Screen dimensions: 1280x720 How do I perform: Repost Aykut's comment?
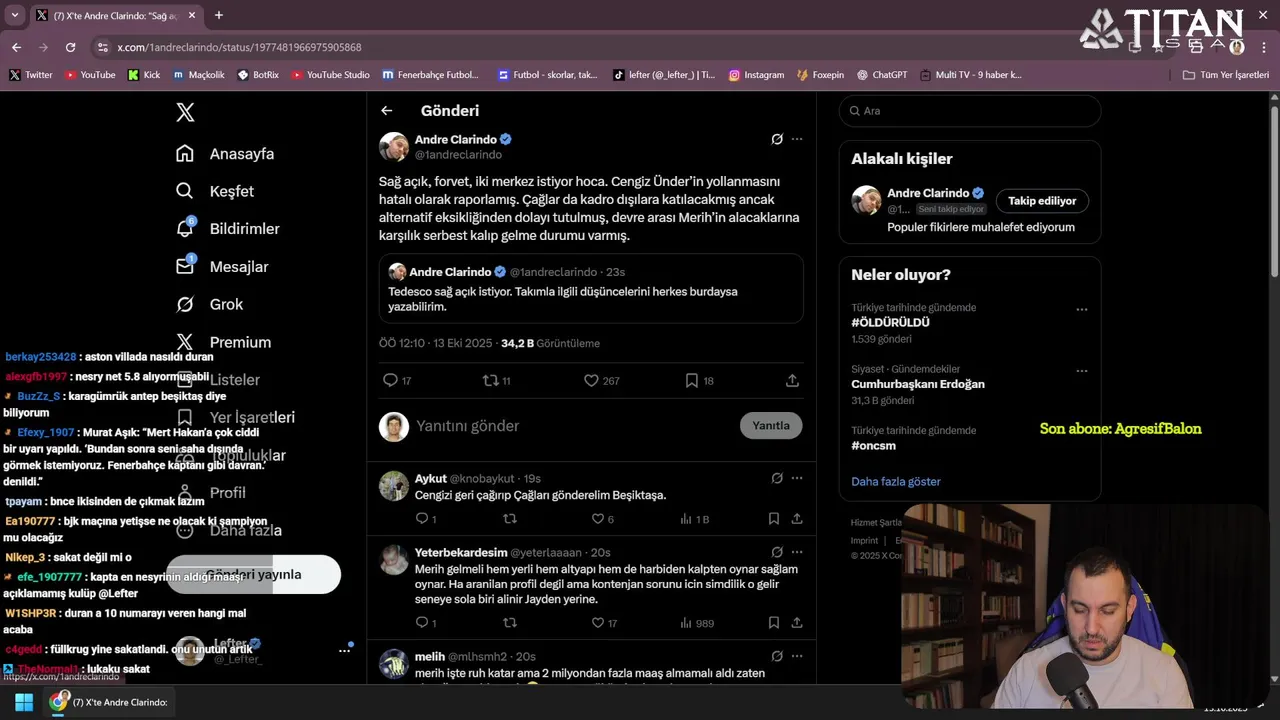[510, 519]
